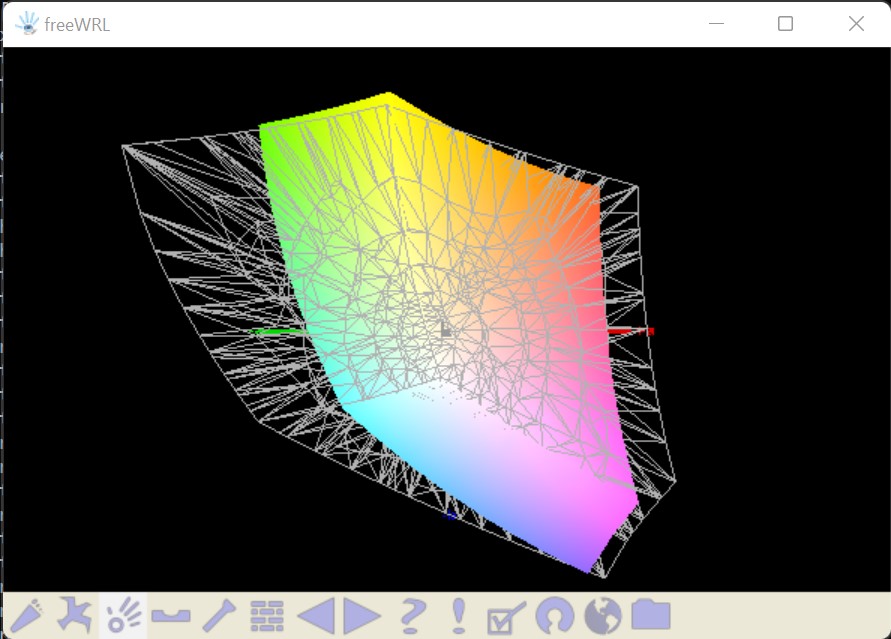Open URL using globe icon
This screenshot has height=639, width=891.
(603, 616)
